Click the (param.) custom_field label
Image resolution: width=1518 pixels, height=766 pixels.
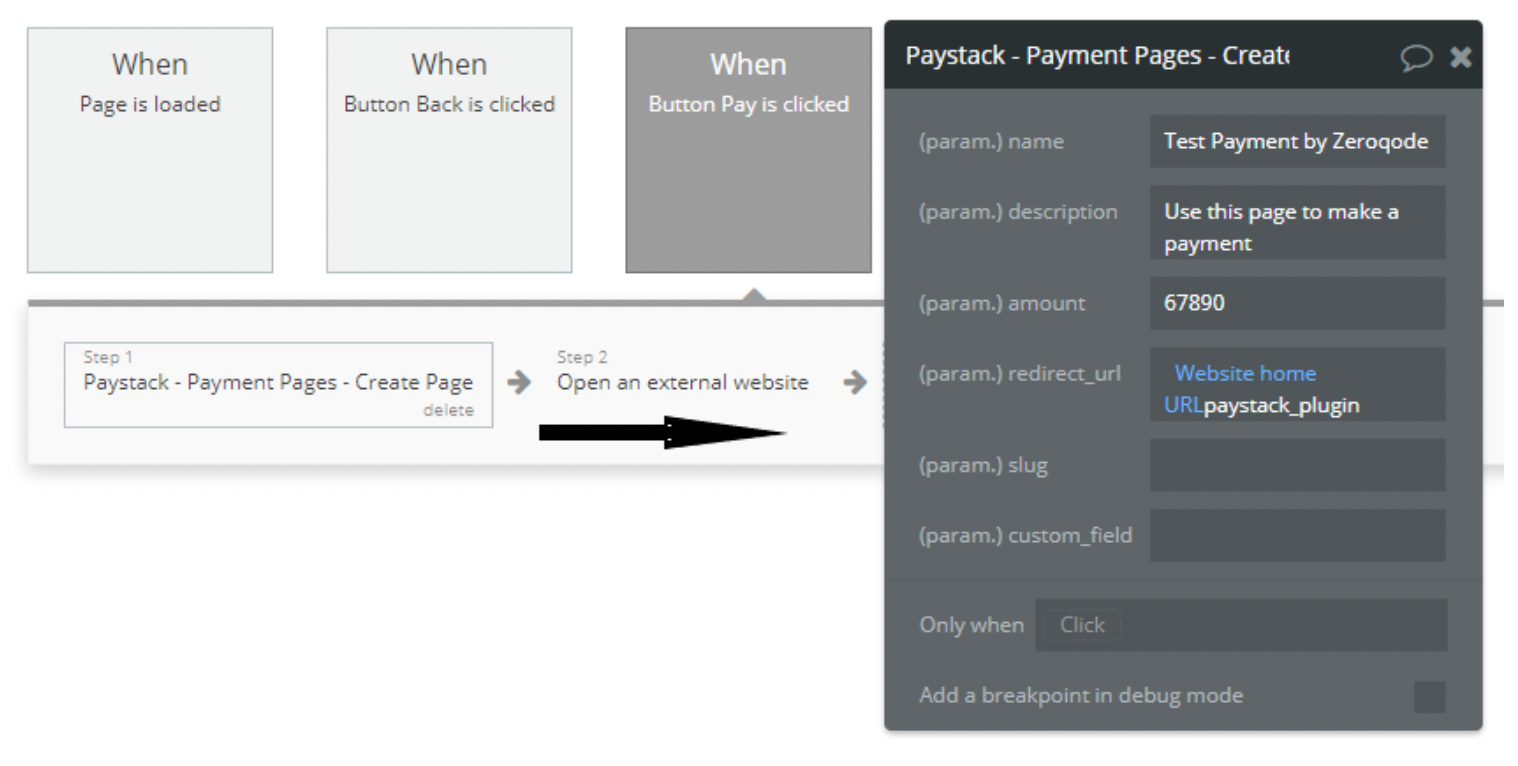[x=1026, y=535]
